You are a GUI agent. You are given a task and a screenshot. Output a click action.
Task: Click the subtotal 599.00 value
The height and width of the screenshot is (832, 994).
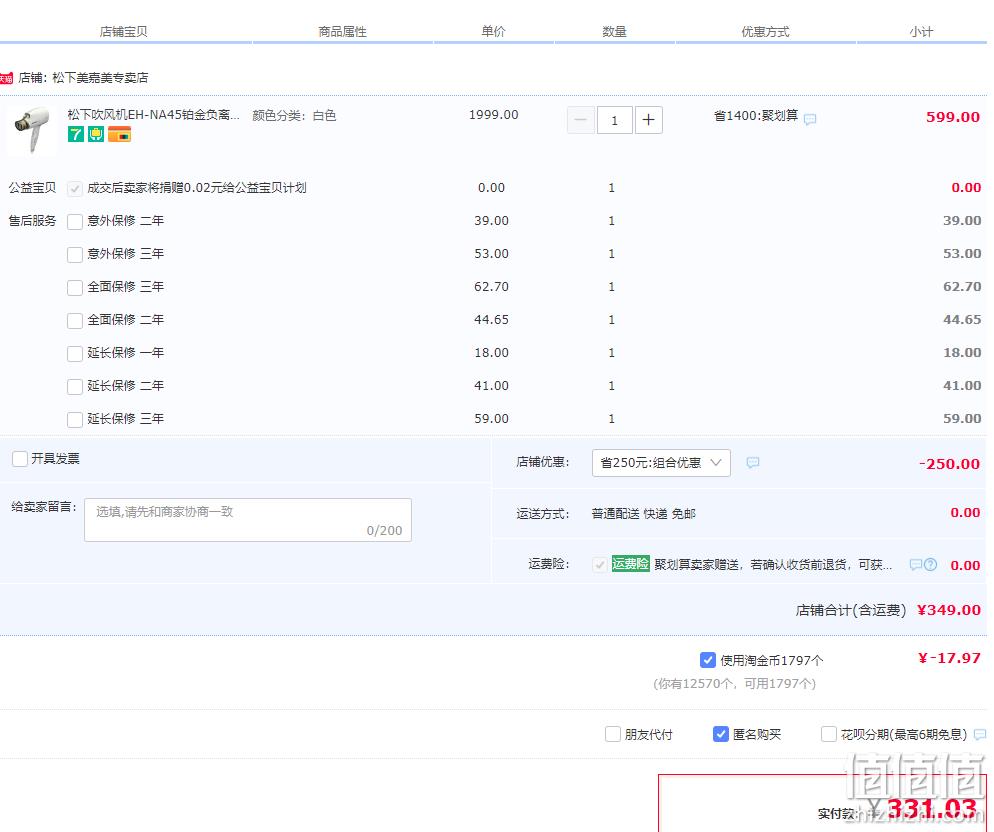pyautogui.click(x=953, y=117)
